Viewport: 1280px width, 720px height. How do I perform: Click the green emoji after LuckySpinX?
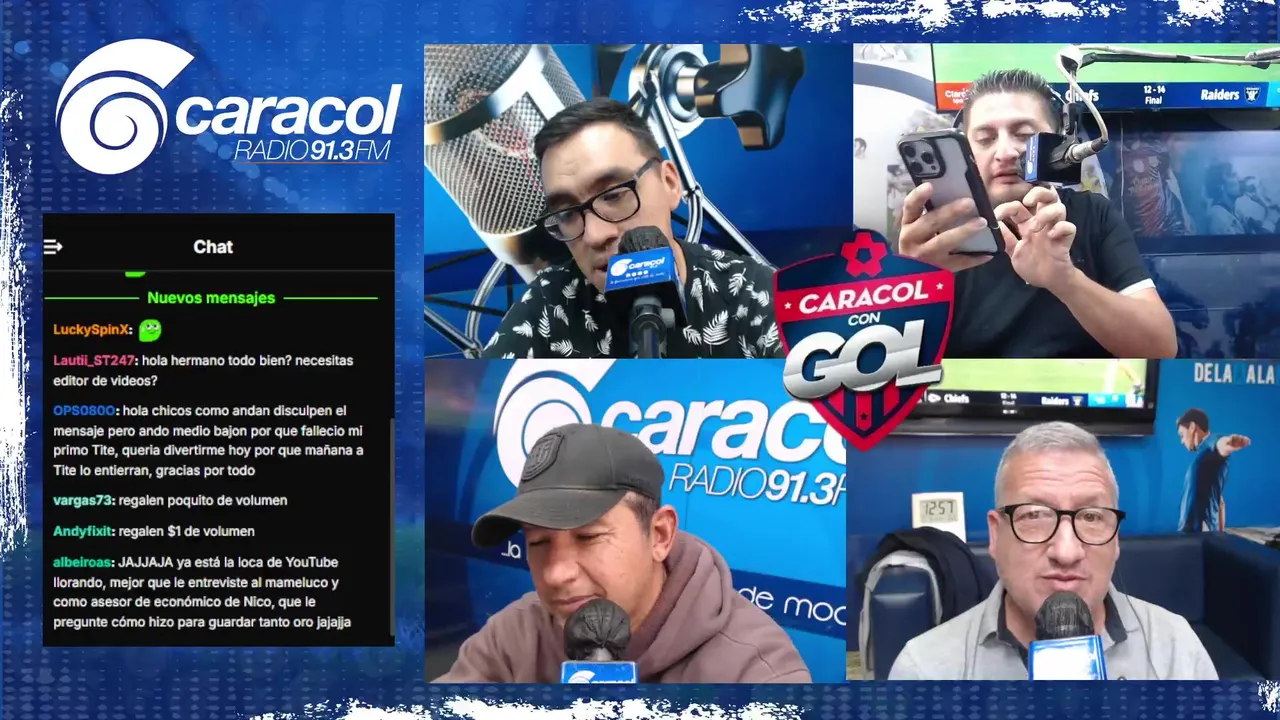[x=150, y=329]
